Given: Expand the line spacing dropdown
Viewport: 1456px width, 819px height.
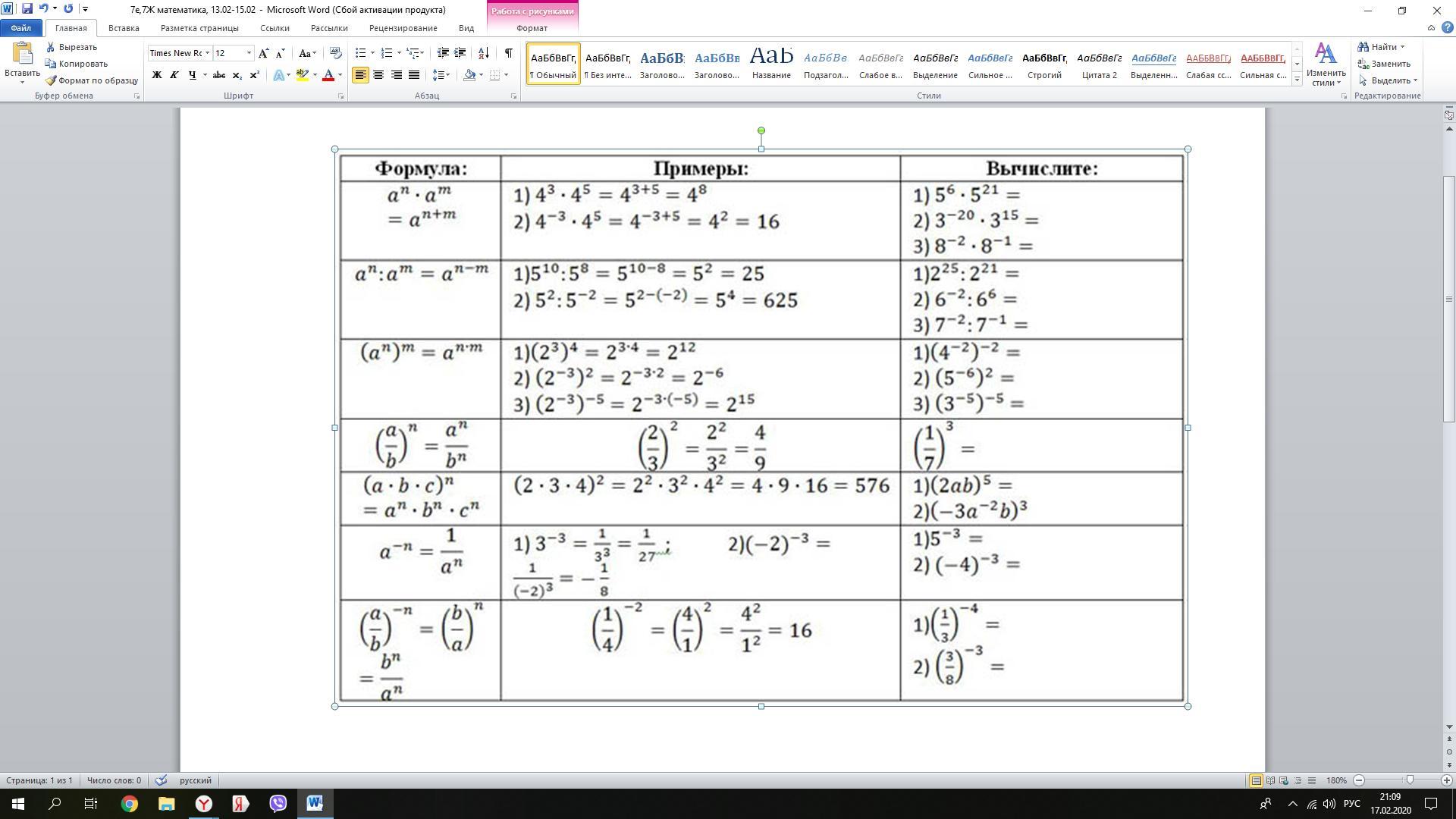Looking at the screenshot, I should pos(448,75).
